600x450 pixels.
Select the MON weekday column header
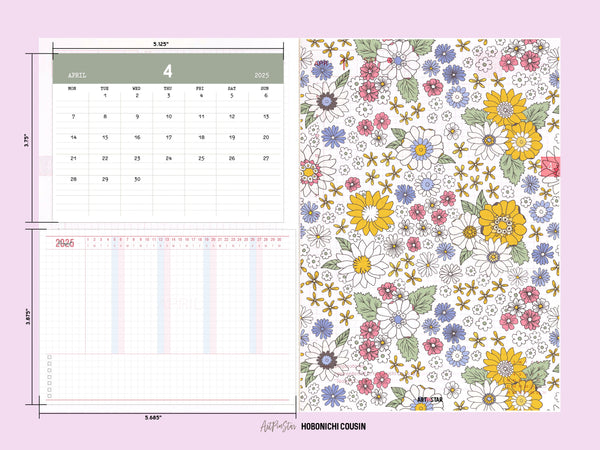point(71,88)
